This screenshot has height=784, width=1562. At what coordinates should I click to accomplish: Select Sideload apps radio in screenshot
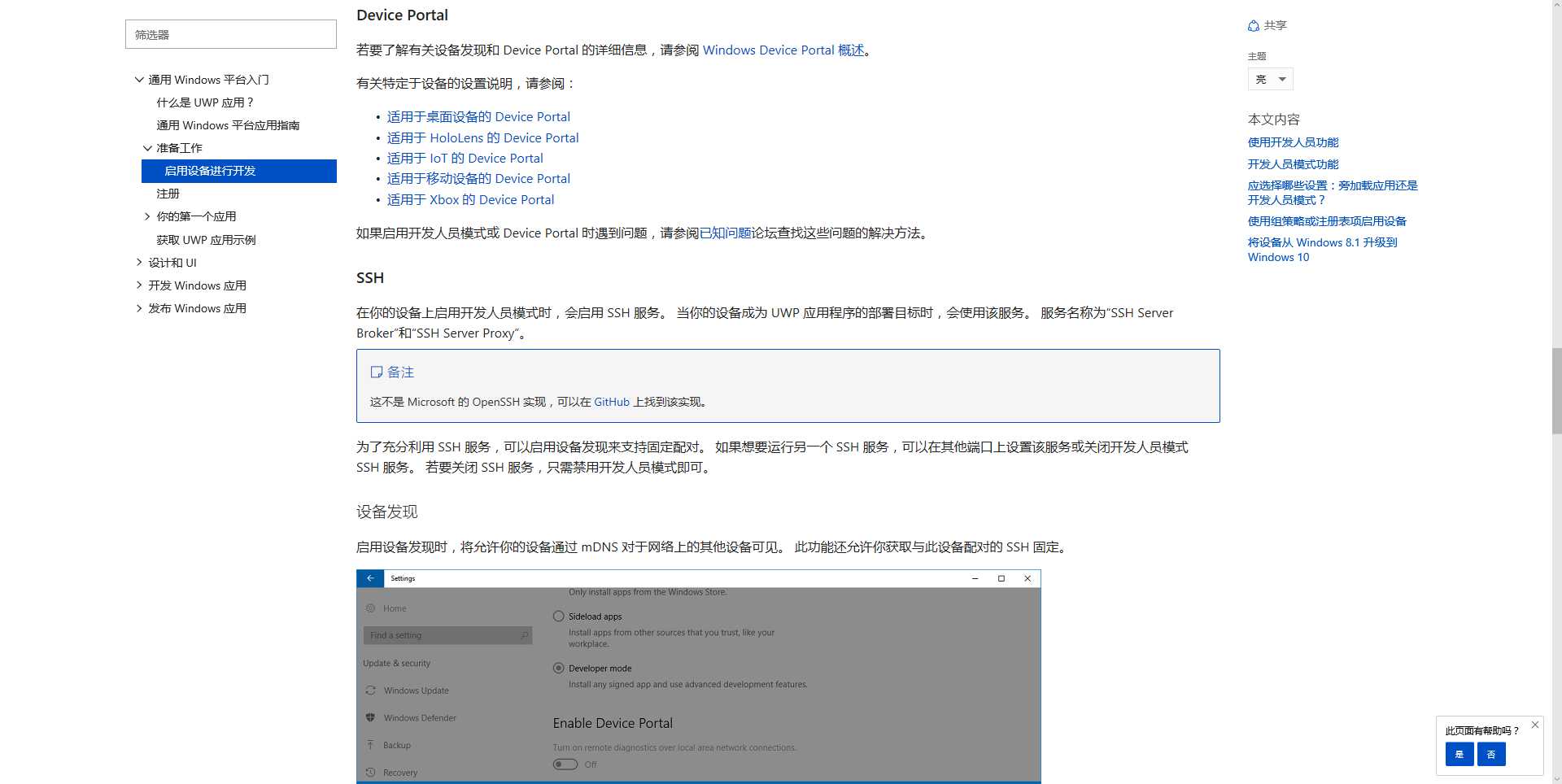tap(559, 616)
